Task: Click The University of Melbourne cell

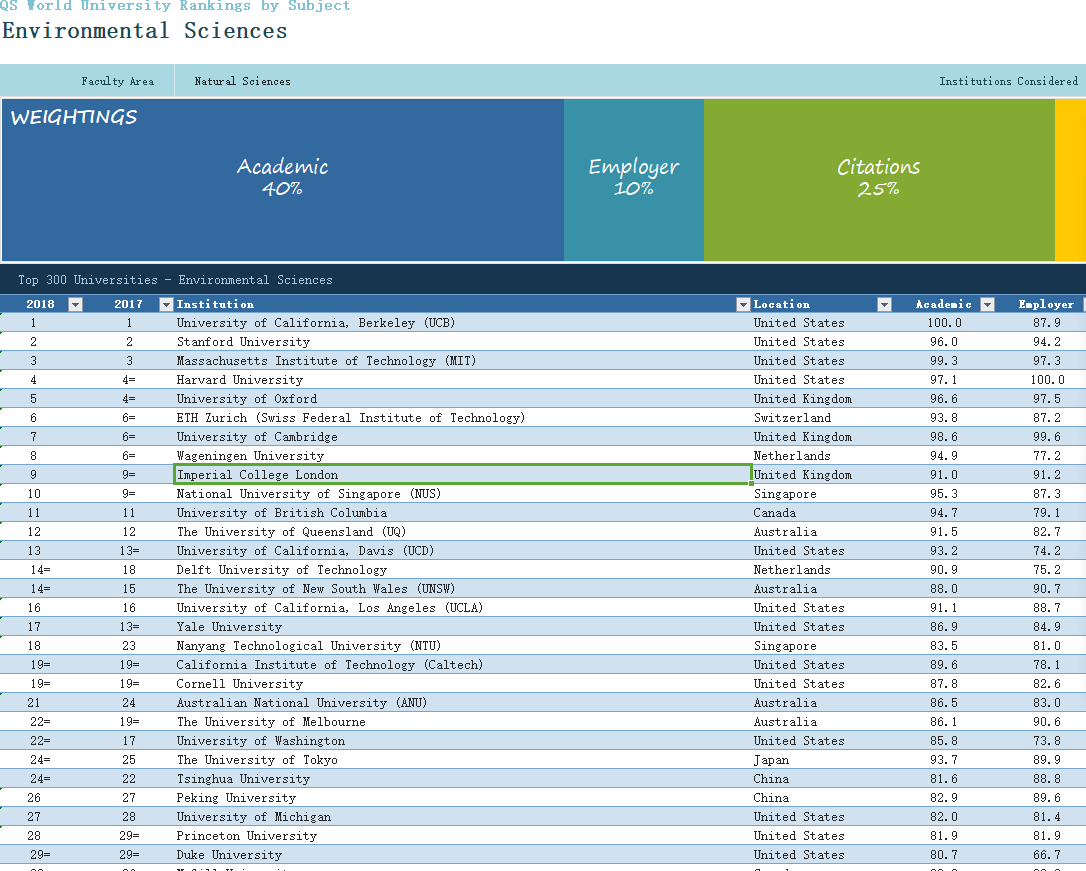Action: click(463, 722)
